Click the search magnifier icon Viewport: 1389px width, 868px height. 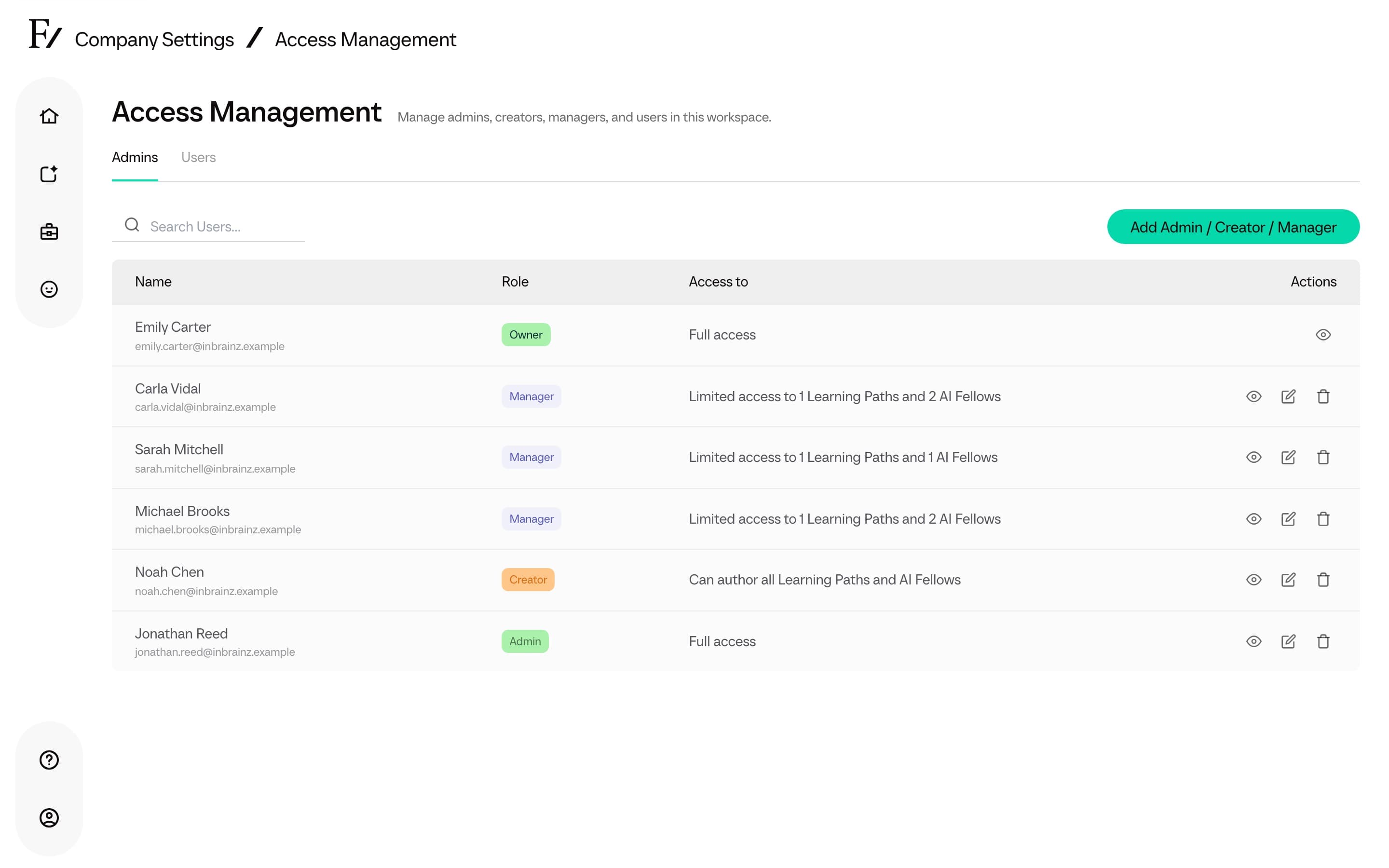(x=132, y=225)
